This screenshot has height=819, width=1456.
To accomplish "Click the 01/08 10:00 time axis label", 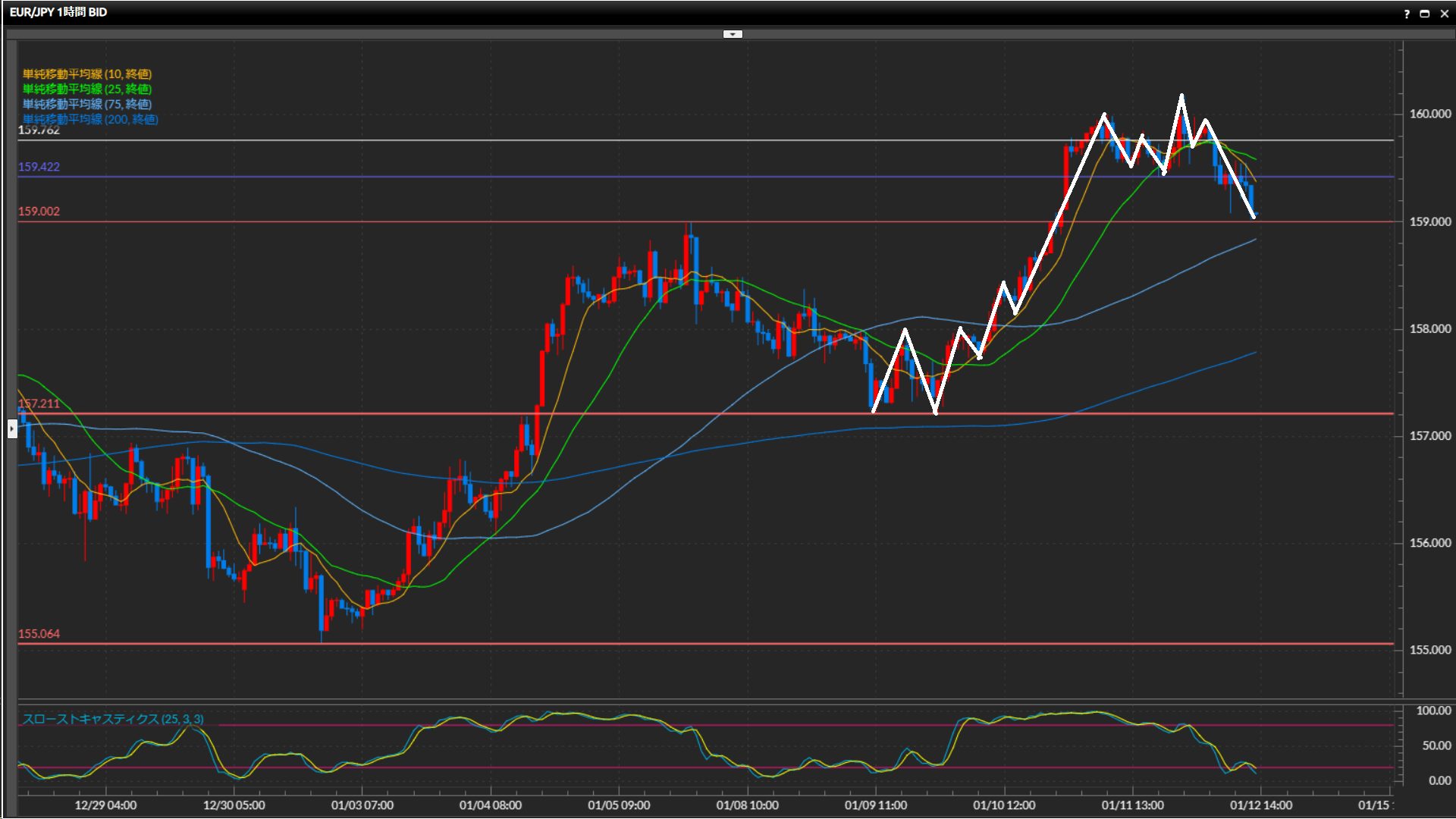I will coord(747,805).
